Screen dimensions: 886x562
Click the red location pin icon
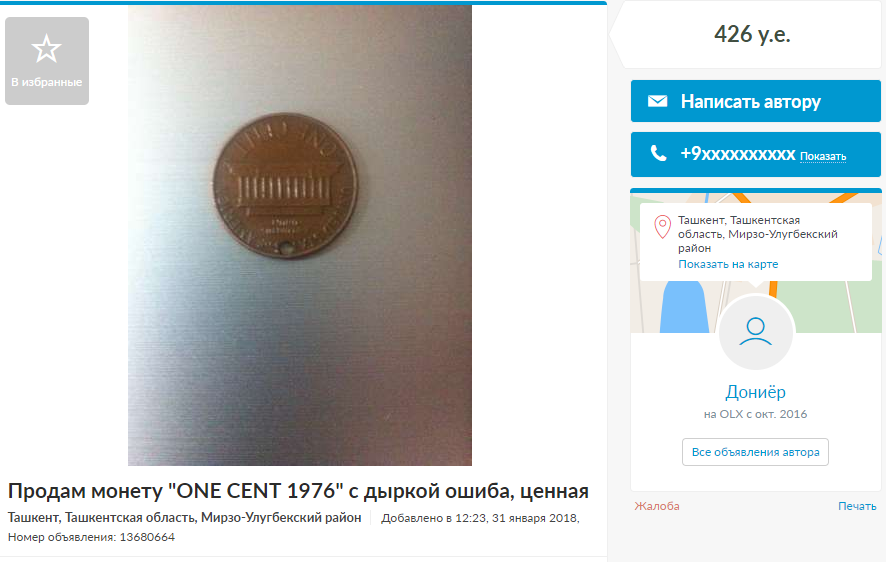[662, 226]
